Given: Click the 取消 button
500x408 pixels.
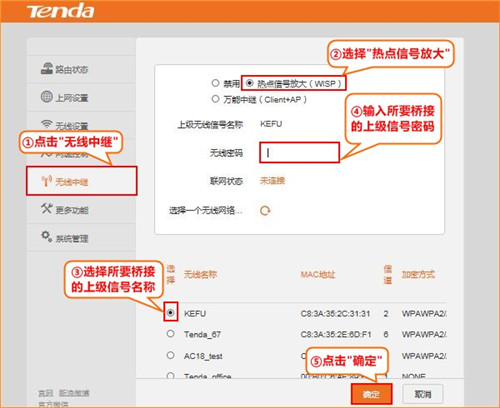Looking at the screenshot, I should coord(423,394).
